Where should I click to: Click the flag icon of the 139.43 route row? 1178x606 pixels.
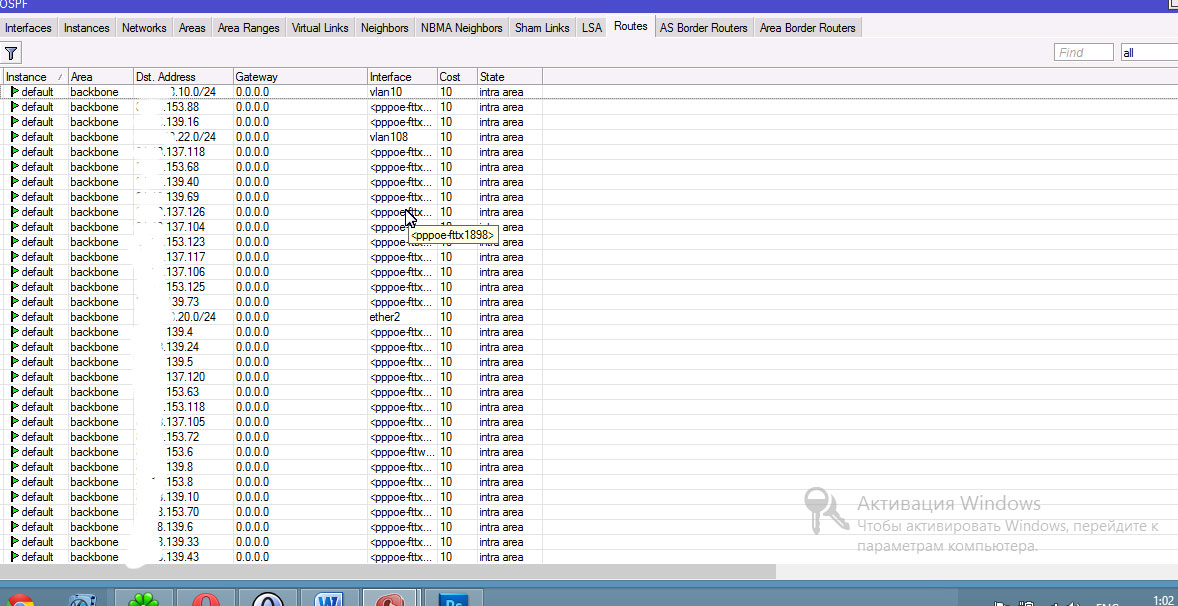coord(14,557)
